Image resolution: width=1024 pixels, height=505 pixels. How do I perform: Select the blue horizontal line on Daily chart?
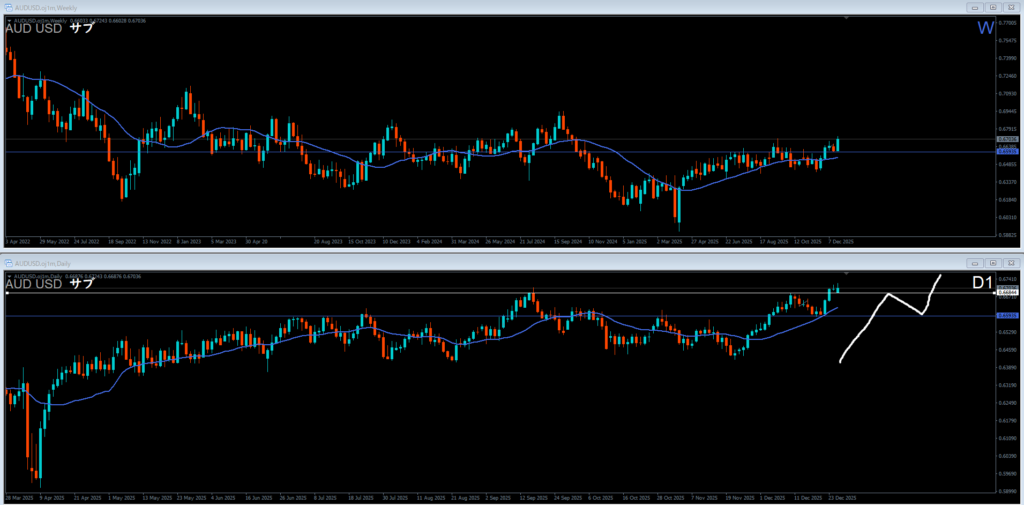(400, 316)
